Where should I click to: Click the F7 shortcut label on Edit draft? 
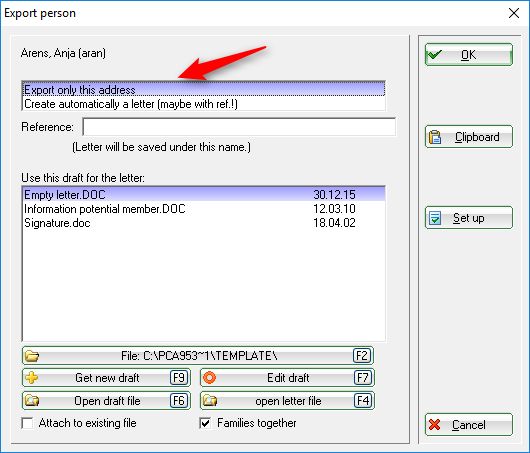363,378
